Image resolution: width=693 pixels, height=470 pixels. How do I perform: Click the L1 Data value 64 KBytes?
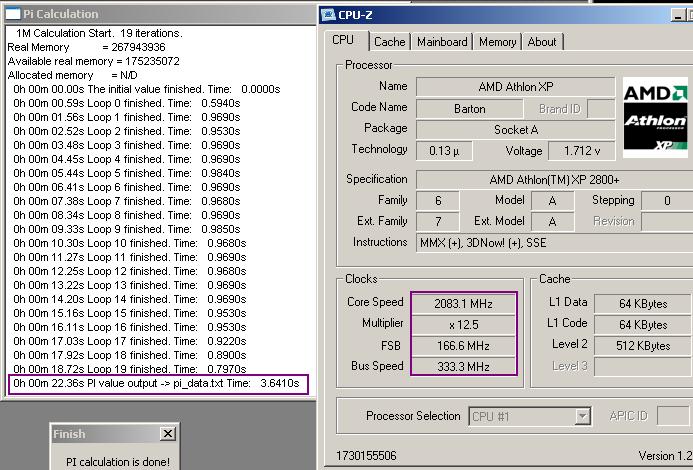643,304
